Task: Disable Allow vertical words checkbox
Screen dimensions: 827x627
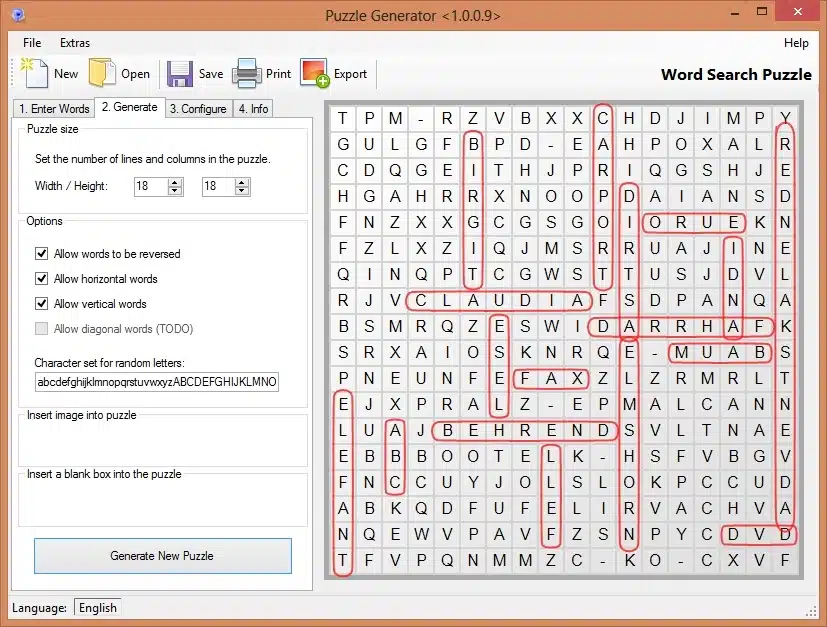Action: [x=42, y=304]
